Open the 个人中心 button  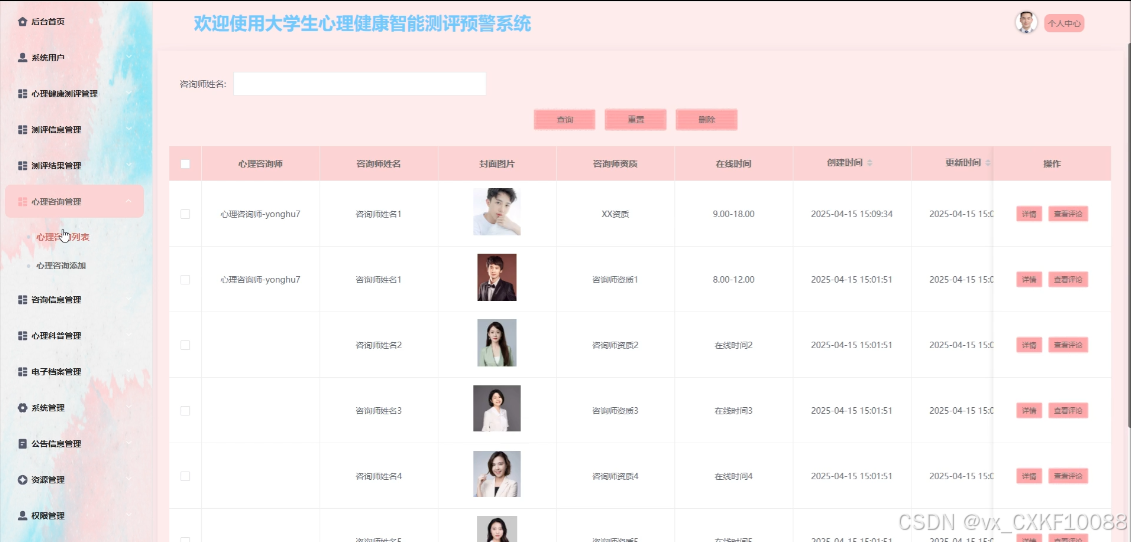click(1064, 23)
